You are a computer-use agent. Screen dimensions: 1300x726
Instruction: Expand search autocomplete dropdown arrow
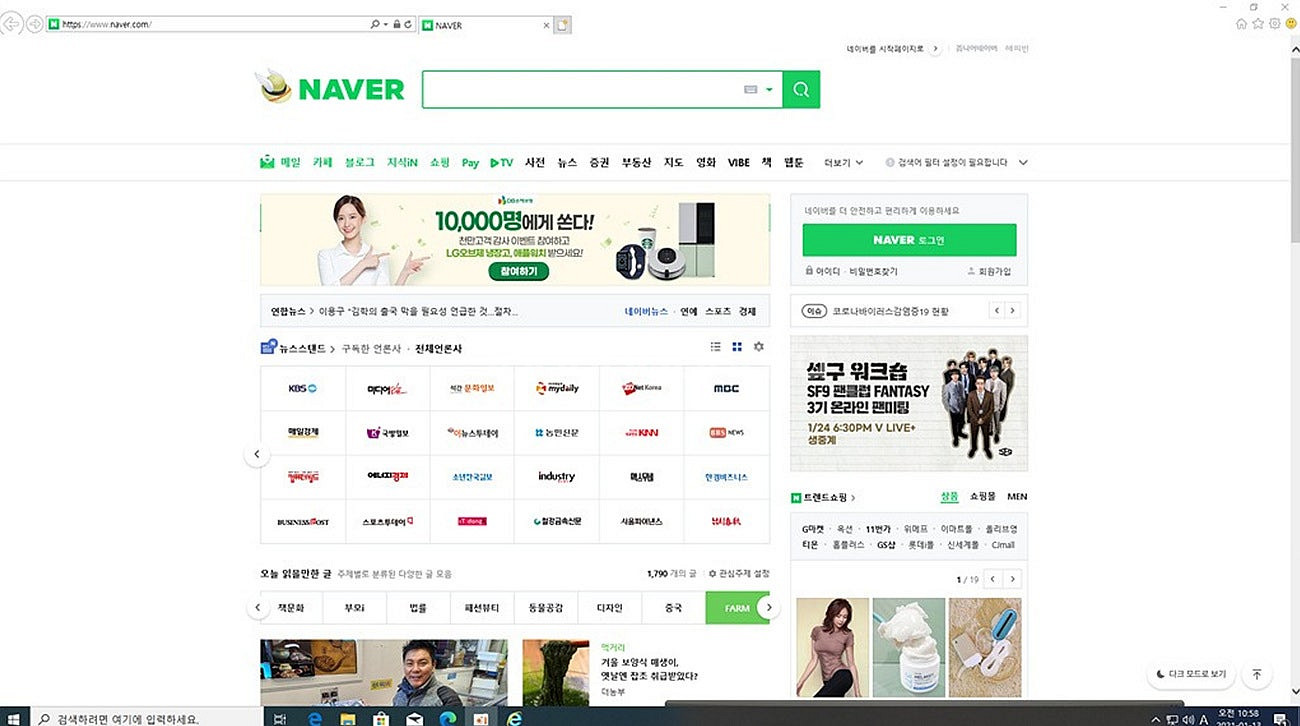[769, 90]
